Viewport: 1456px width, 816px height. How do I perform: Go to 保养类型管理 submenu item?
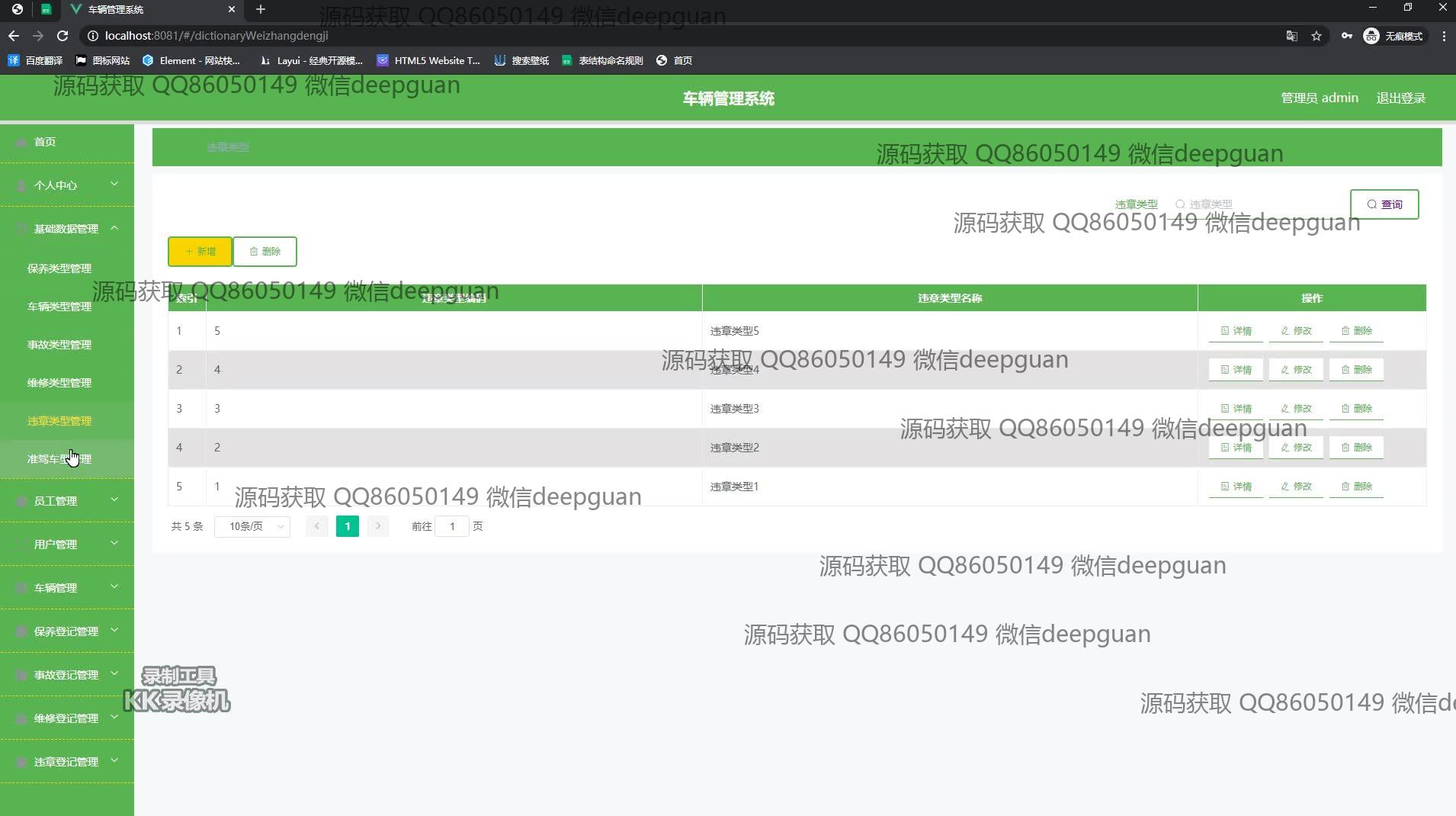coord(59,268)
